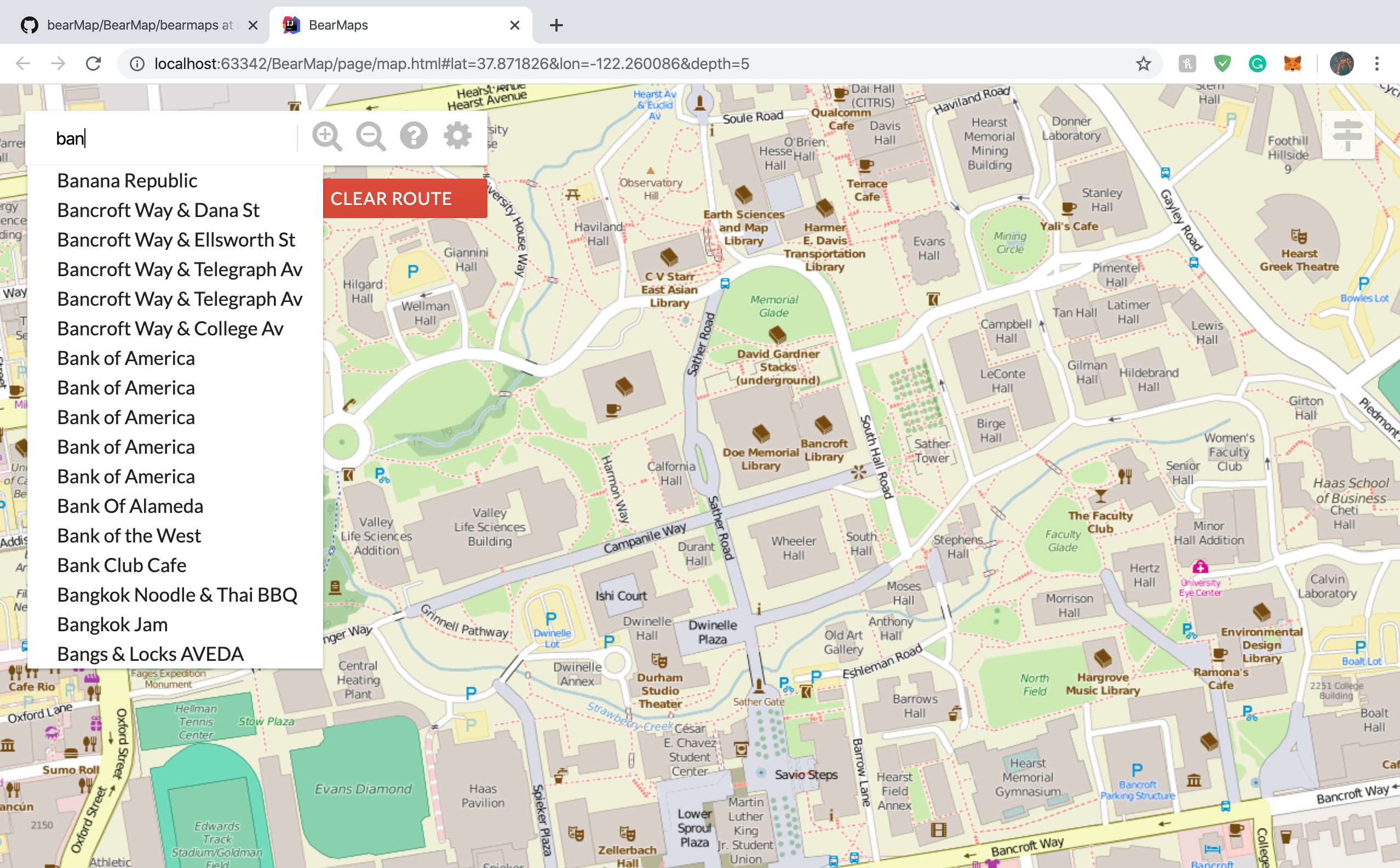Open the green shield extension icon
Screen dimensions: 1400x868
pyautogui.click(x=1222, y=63)
